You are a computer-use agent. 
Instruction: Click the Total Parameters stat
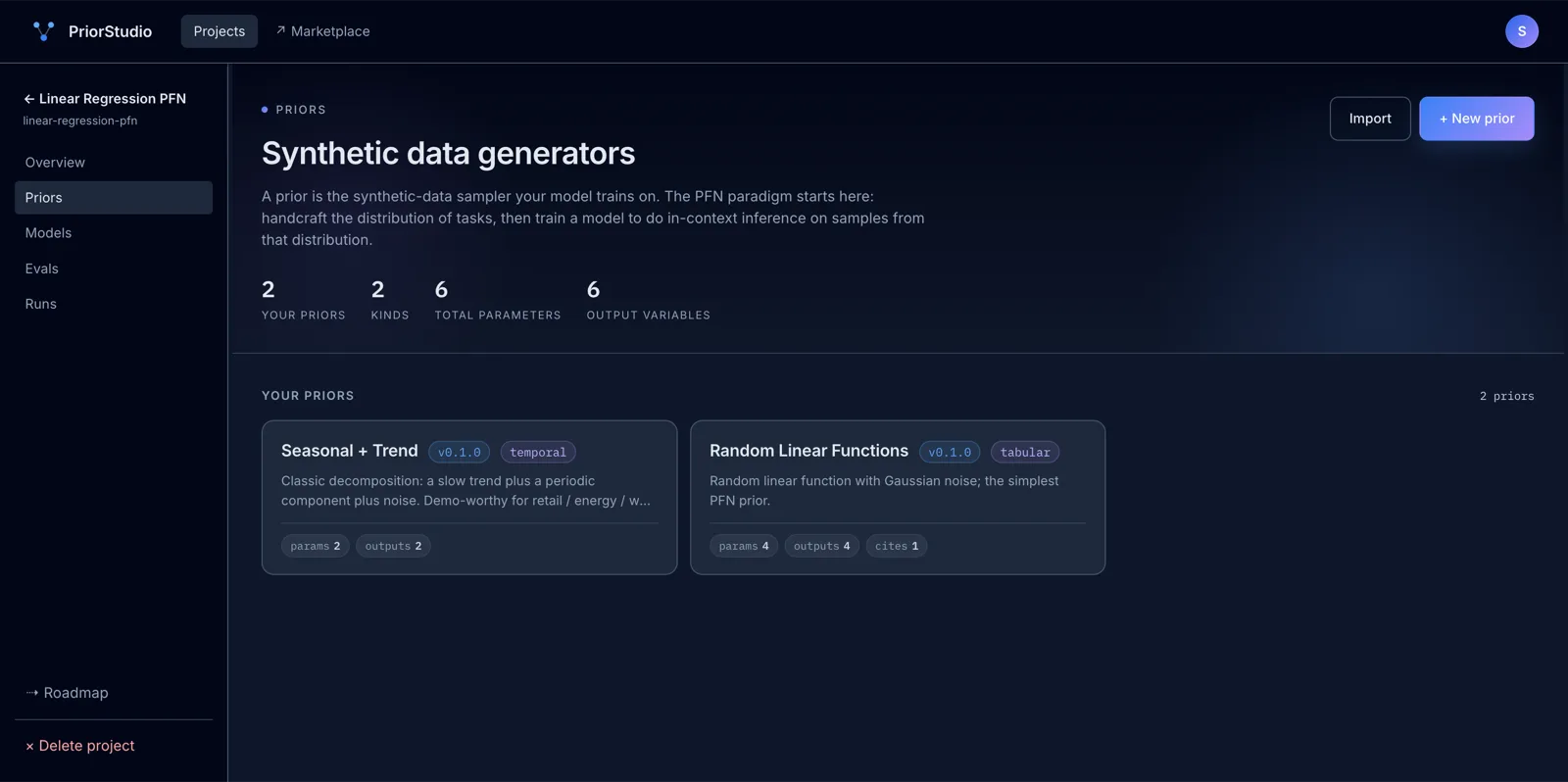click(x=498, y=300)
